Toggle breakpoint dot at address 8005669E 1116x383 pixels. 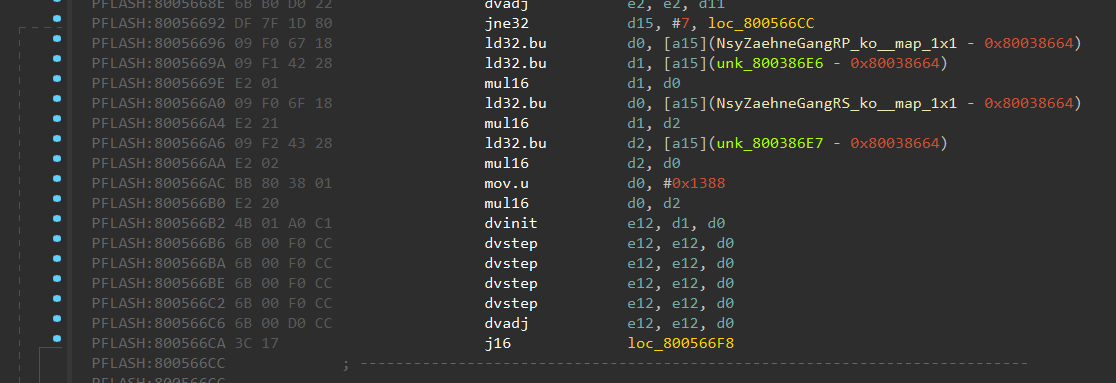pyautogui.click(x=57, y=78)
